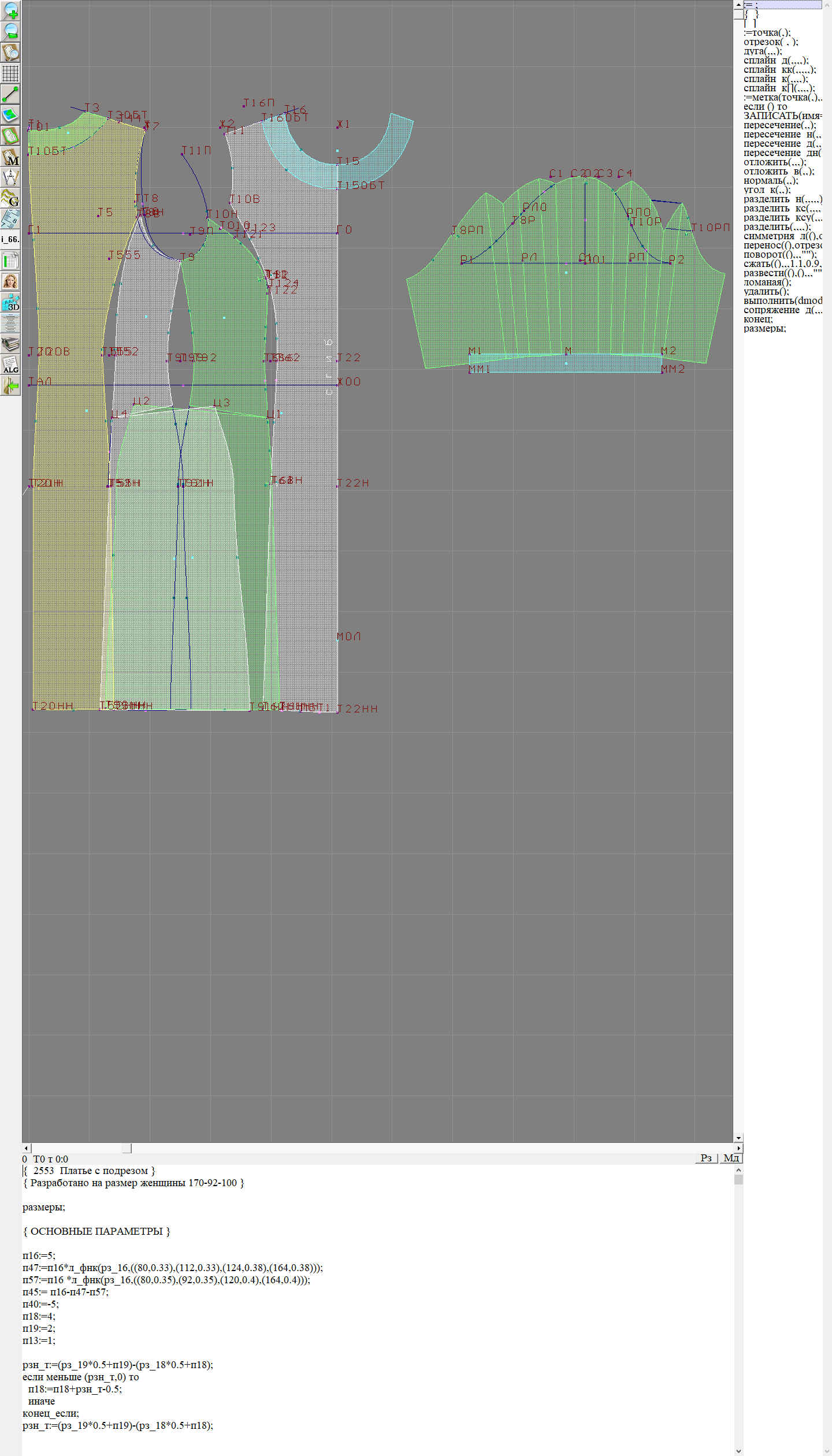The width and height of the screenshot is (832, 1456).
Task: Click the canvas horizontal scrollbar right arrow
Action: tap(738, 1148)
